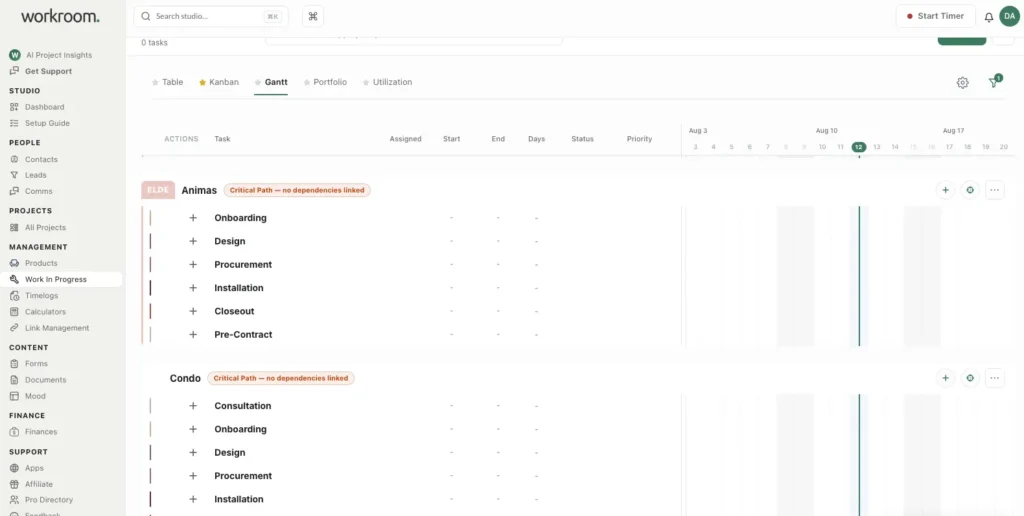Open the filter with badge

[x=994, y=82]
